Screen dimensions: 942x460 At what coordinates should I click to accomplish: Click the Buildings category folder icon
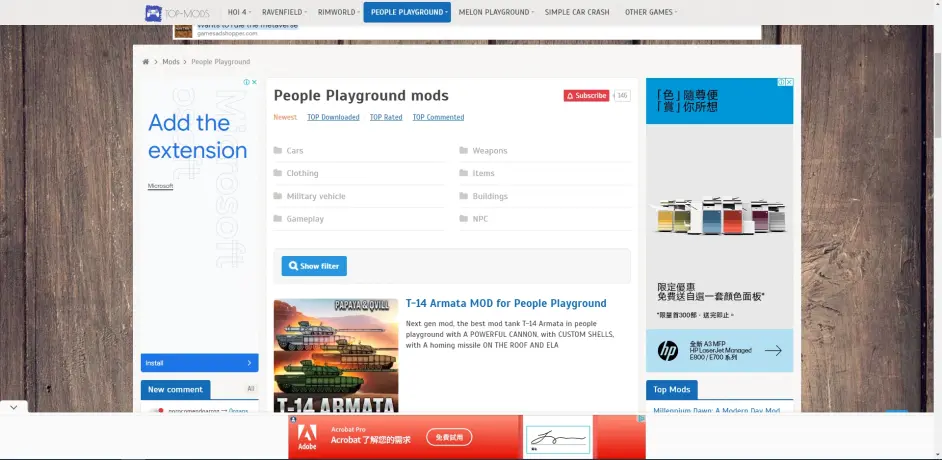[464, 196]
